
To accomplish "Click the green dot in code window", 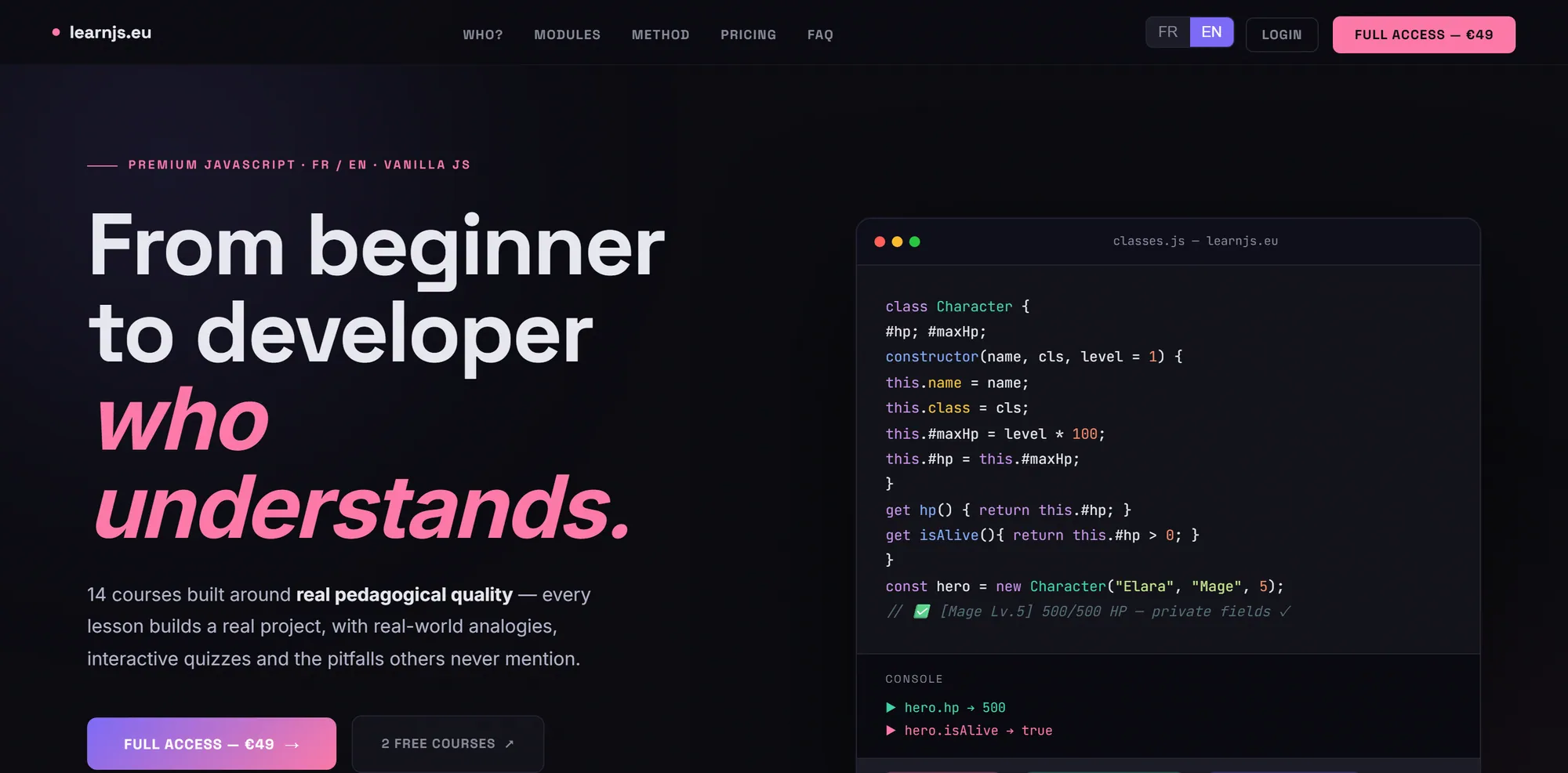I will coord(914,241).
